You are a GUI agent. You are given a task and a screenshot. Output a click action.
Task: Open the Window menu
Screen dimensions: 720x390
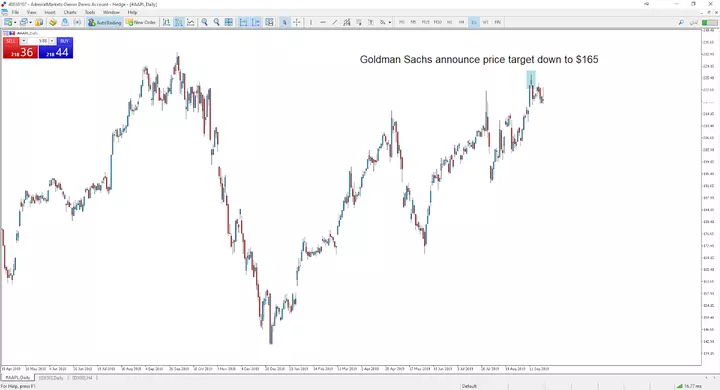point(111,12)
